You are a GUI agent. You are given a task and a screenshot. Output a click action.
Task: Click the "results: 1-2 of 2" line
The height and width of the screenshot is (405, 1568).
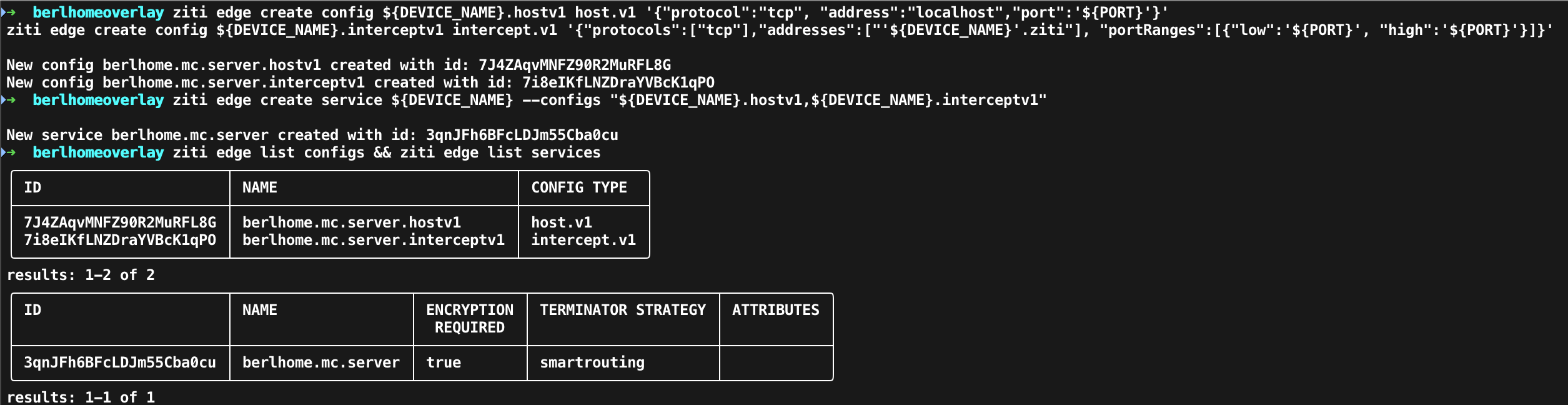(x=81, y=275)
